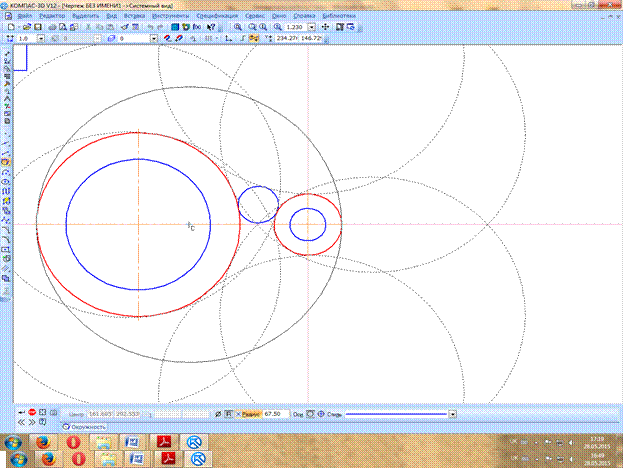
Task: Open the Вид menu
Action: pos(112,16)
